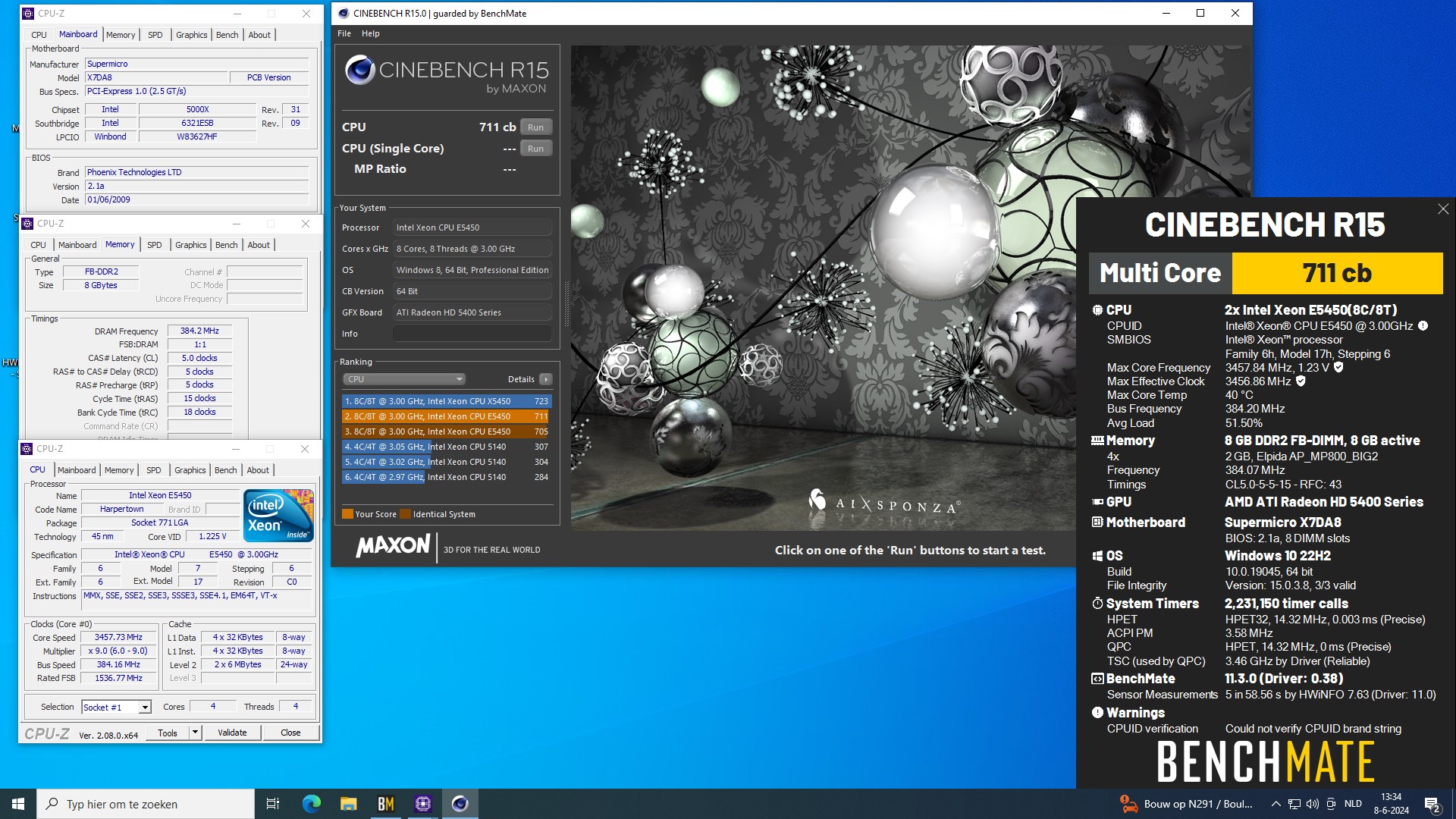Switch to CPU tab in middle CPU-Z window

pyautogui.click(x=38, y=245)
